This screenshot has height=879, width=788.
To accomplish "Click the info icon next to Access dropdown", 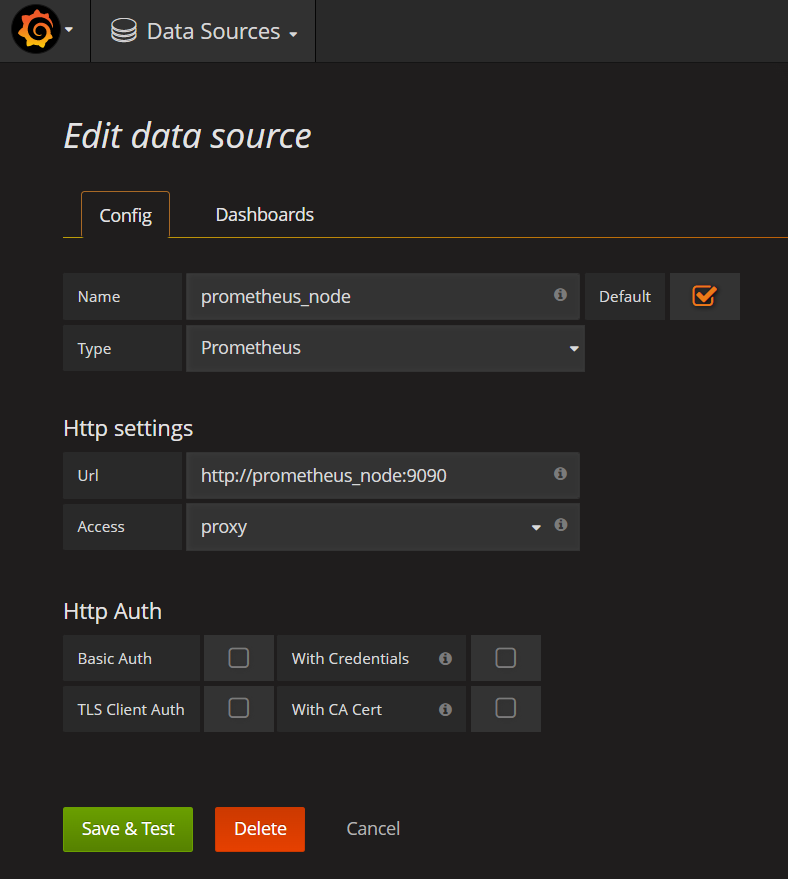I will coord(561,525).
